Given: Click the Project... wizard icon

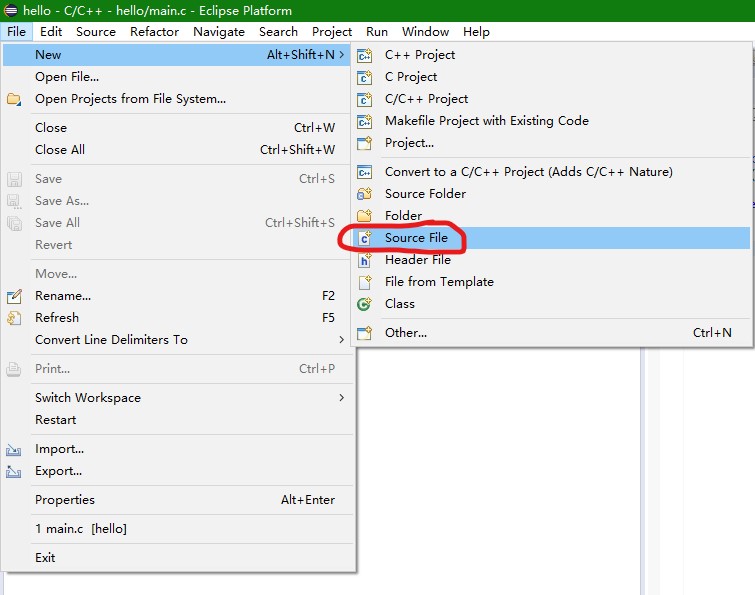Looking at the screenshot, I should (x=364, y=143).
